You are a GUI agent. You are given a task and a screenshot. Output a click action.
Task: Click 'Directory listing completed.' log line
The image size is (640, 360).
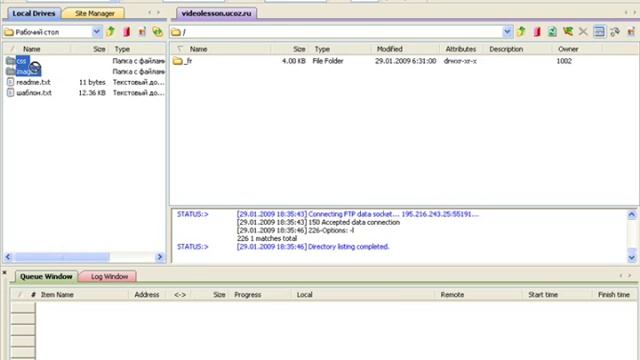349,247
